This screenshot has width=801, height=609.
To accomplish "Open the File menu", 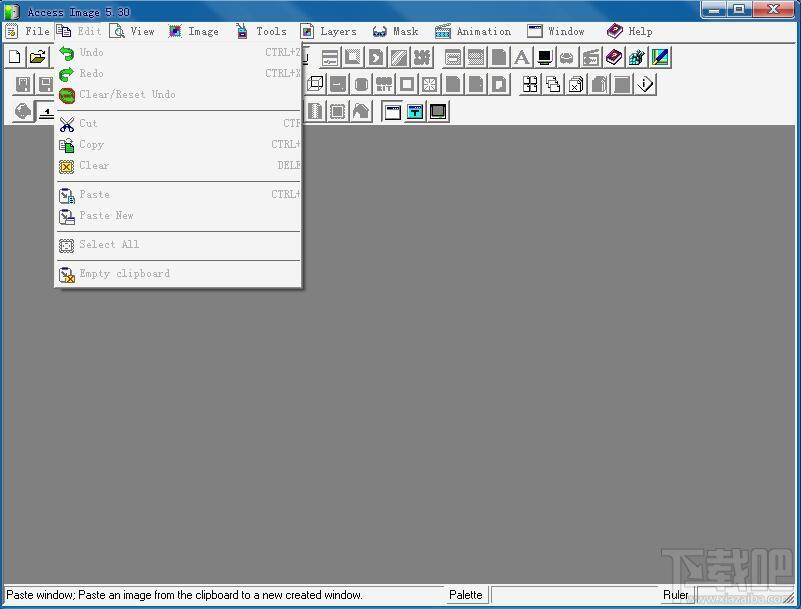I will click(28, 31).
